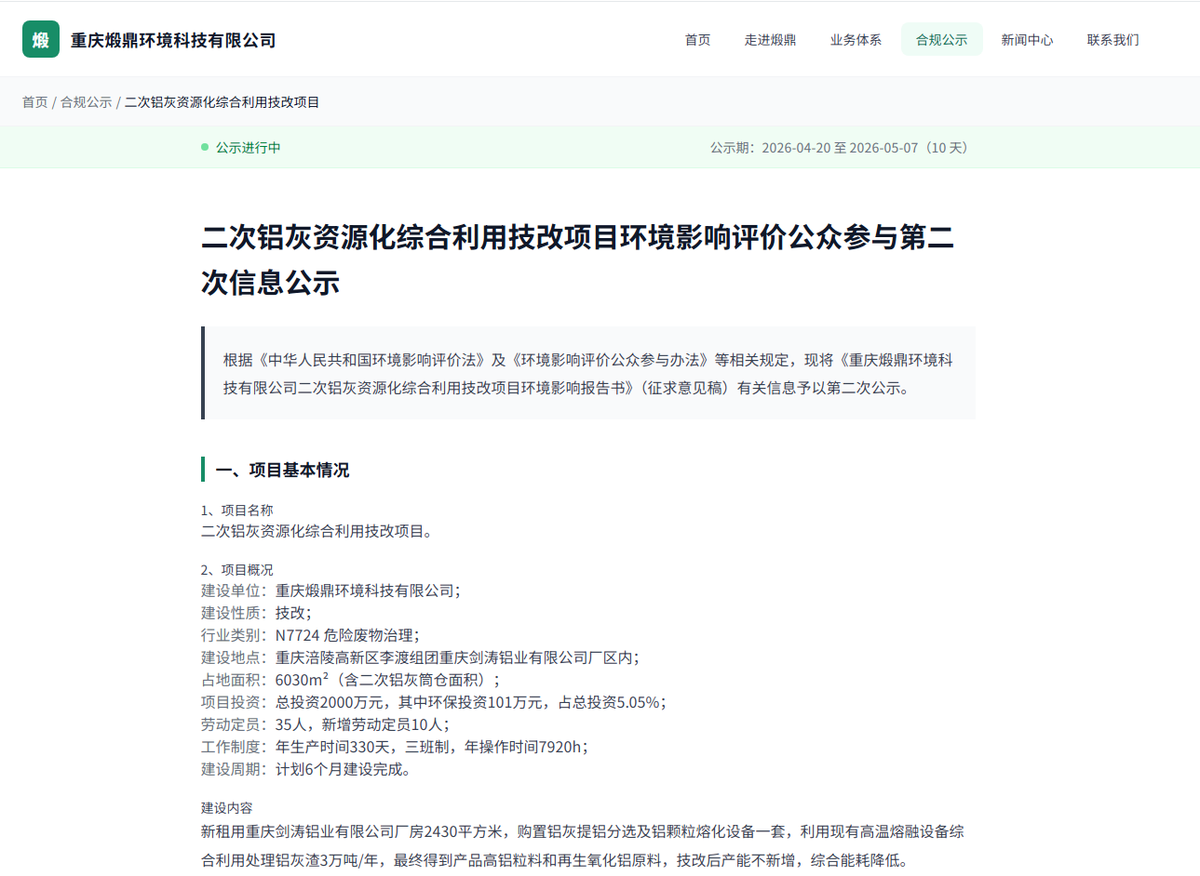Click the label 2、项目概况
The image size is (1200, 876).
click(x=237, y=570)
